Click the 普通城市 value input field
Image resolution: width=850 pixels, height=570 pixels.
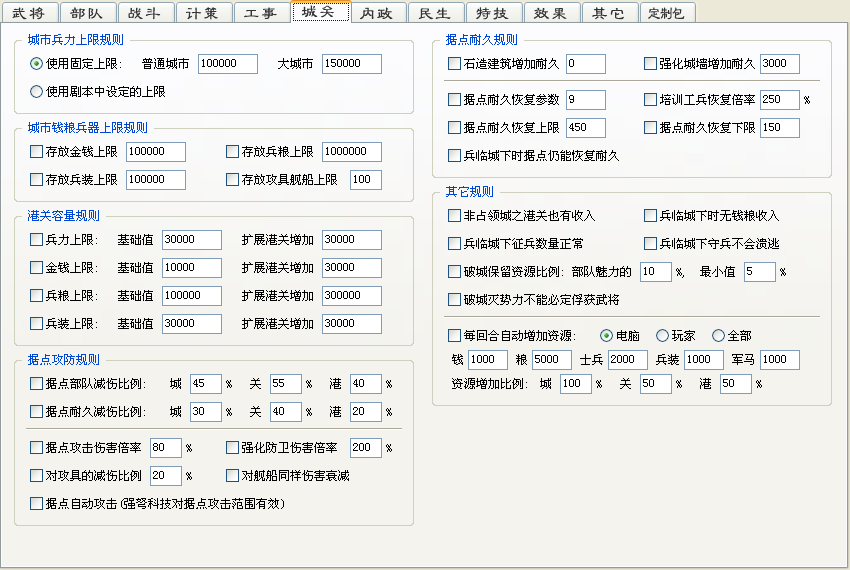coord(228,64)
